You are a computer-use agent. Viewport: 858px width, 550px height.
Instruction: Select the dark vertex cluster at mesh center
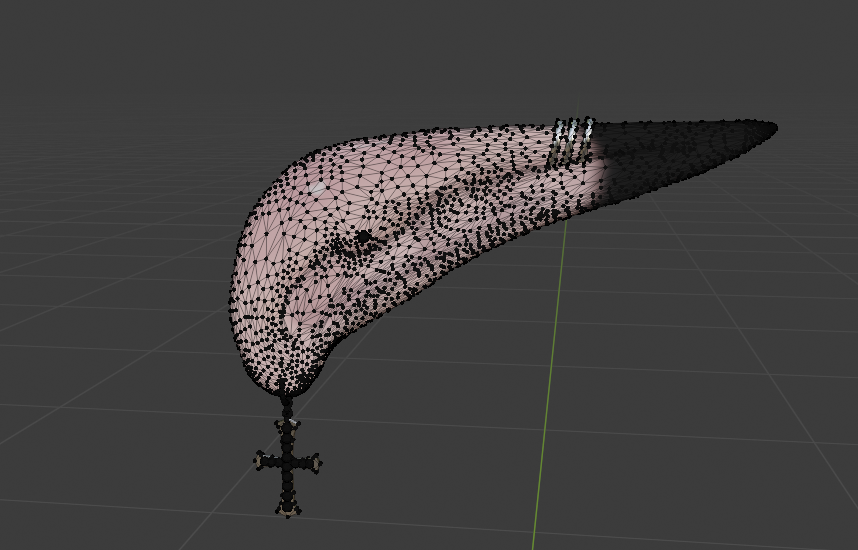(x=362, y=238)
